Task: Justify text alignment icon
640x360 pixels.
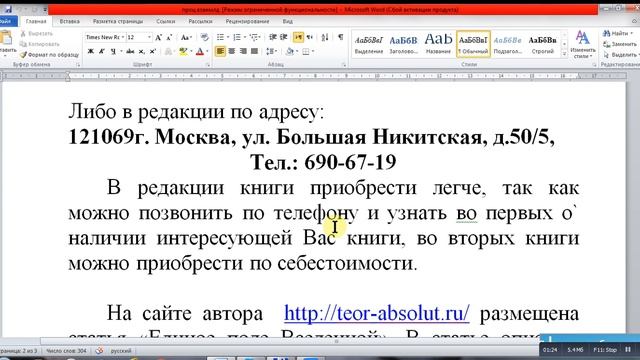Action: coord(254,51)
